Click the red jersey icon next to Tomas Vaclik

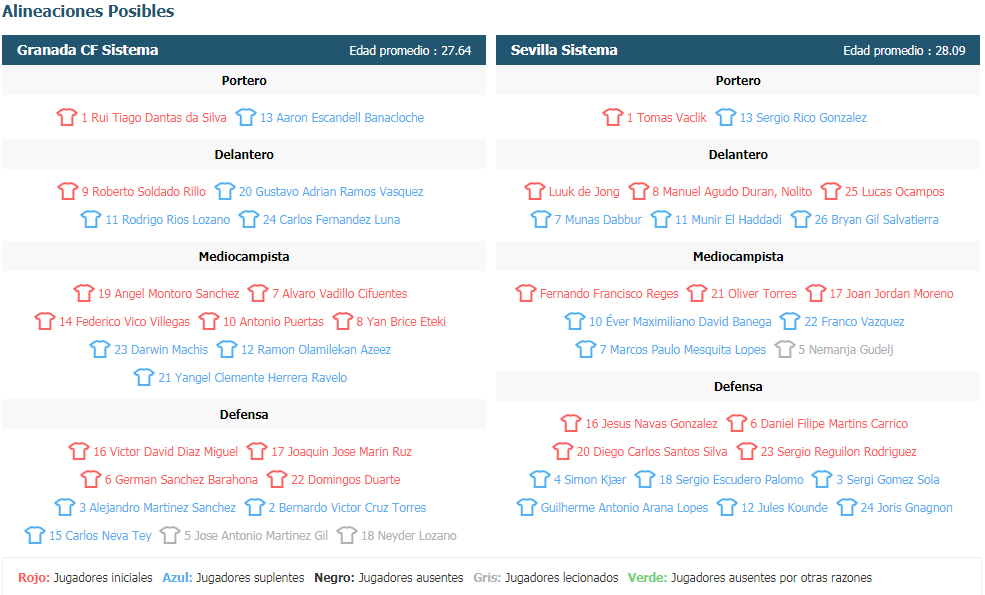pos(612,117)
